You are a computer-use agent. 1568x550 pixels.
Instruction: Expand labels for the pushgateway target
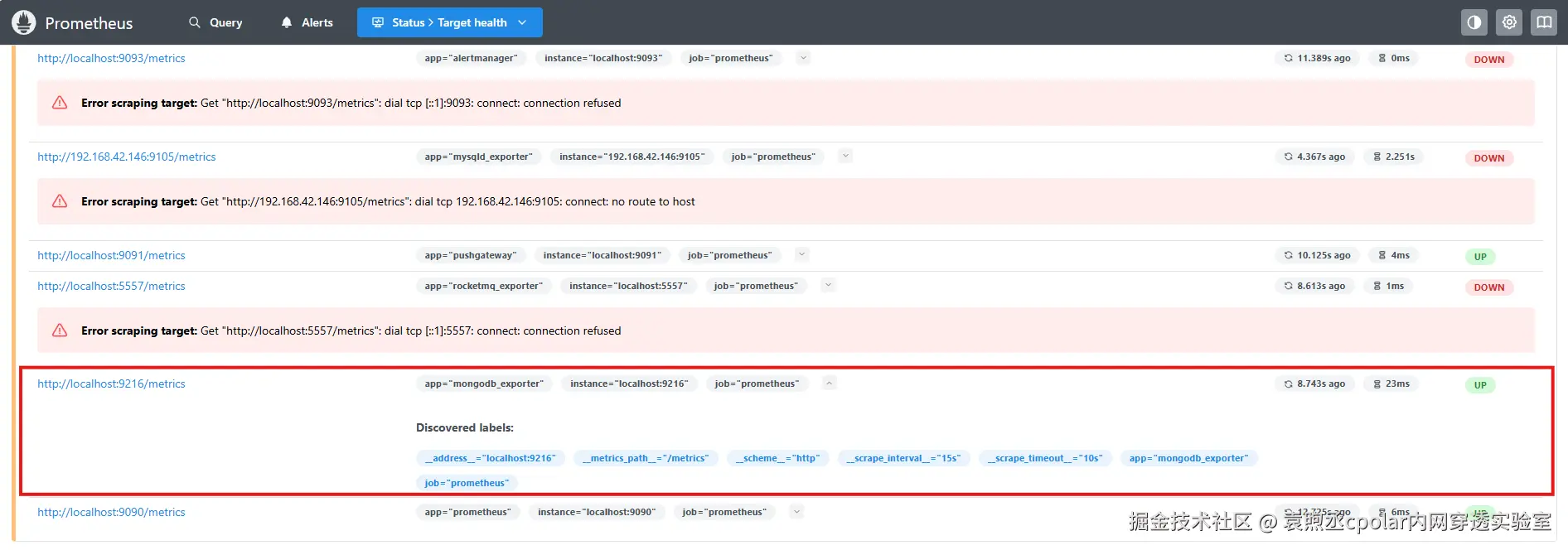coord(801,254)
